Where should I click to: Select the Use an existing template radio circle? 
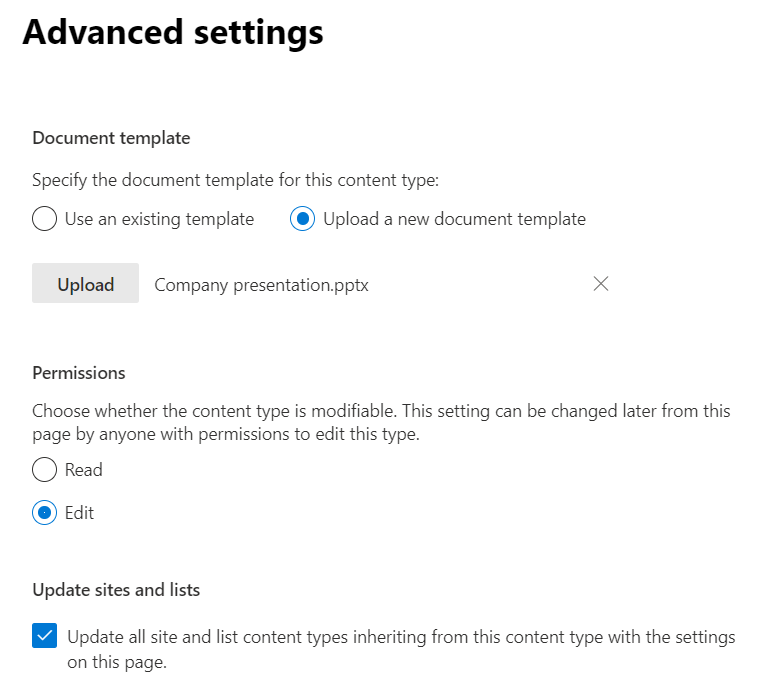(44, 219)
